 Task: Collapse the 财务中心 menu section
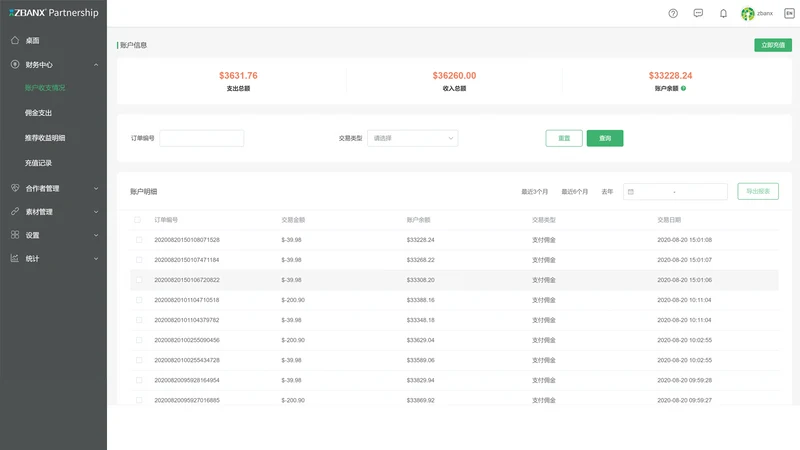(x=96, y=65)
